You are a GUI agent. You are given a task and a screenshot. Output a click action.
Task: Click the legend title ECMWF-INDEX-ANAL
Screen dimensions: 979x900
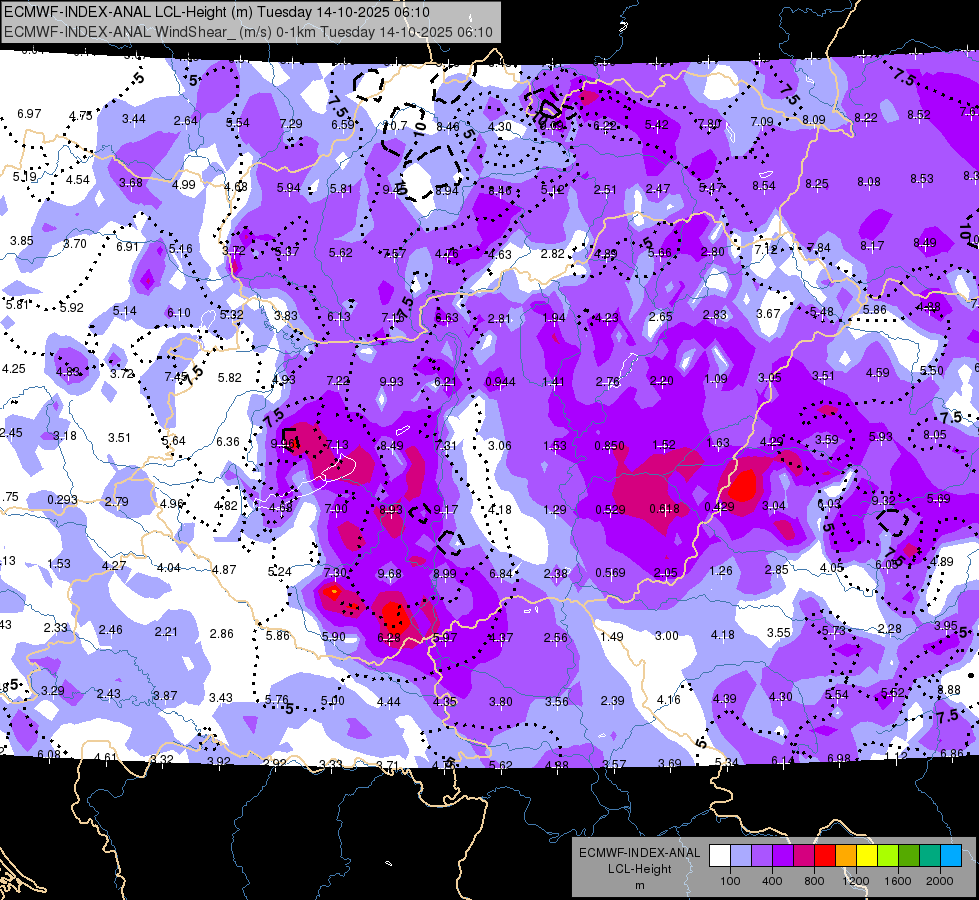tap(639, 853)
